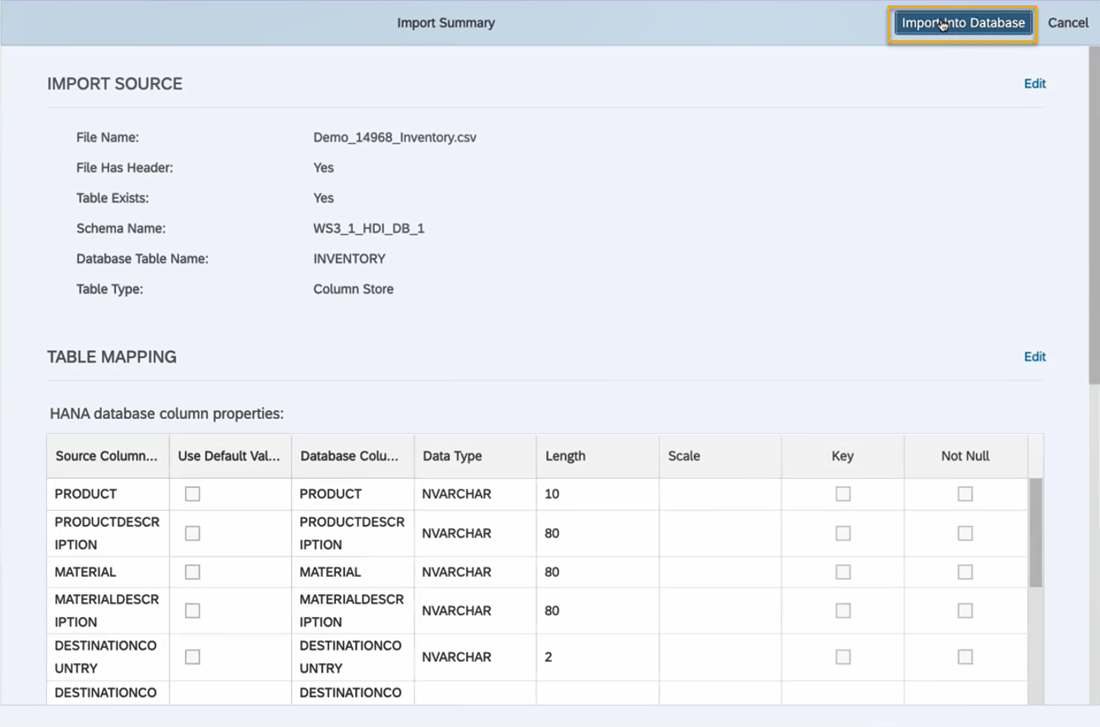
Task: Toggle Use Default Value for DESTINATIONCOUNTRY row
Action: 192,657
